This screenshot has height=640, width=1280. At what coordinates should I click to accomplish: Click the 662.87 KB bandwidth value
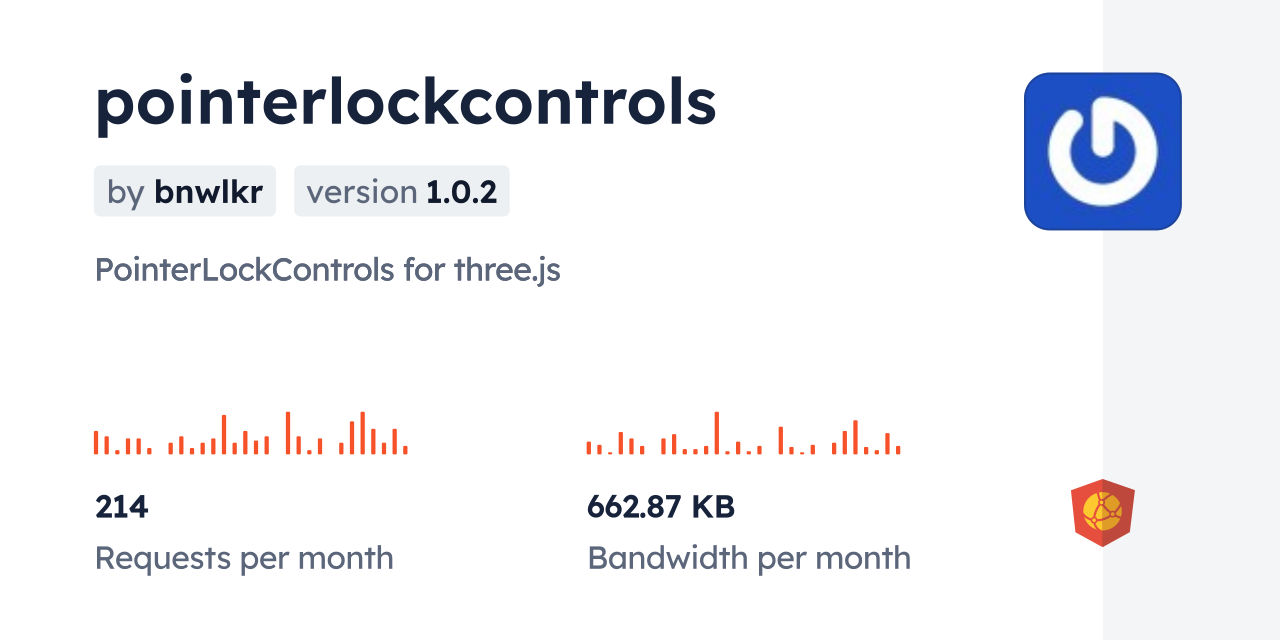tap(660, 507)
